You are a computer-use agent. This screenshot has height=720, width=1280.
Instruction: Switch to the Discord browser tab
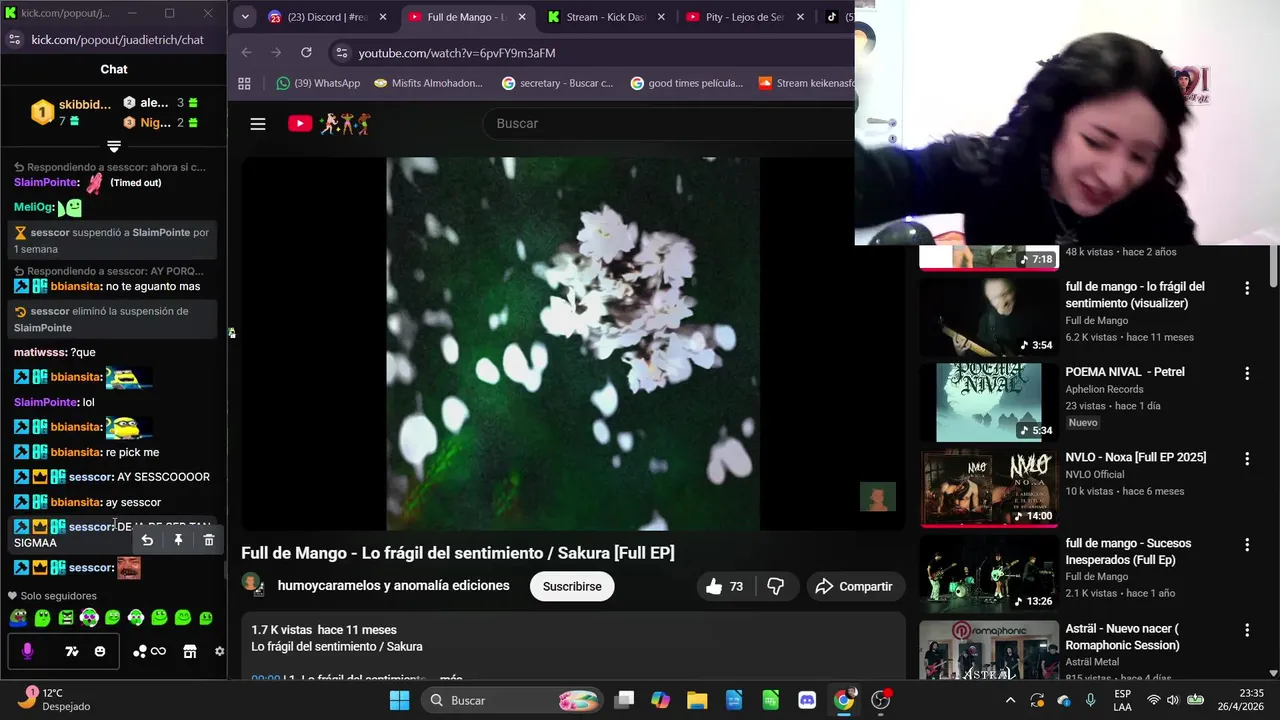tap(330, 17)
